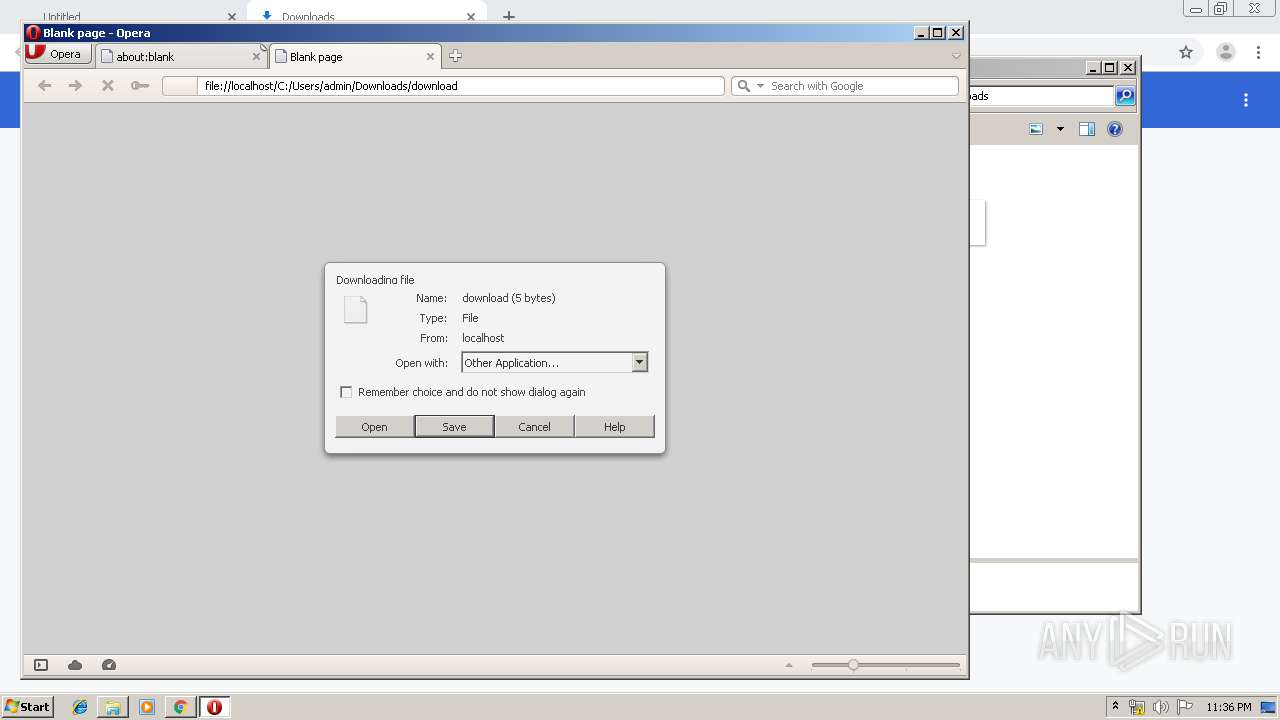Image resolution: width=1280 pixels, height=720 pixels.
Task: Open Opera password wand key icon
Action: (140, 86)
